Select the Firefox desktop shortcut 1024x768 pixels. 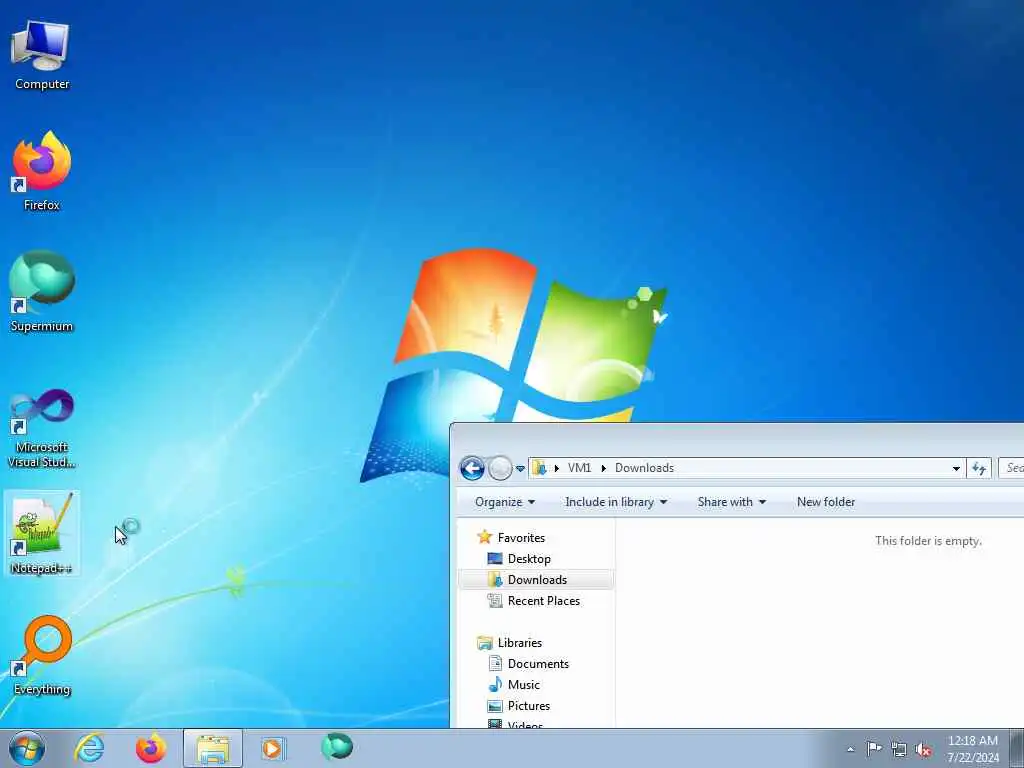(x=41, y=171)
